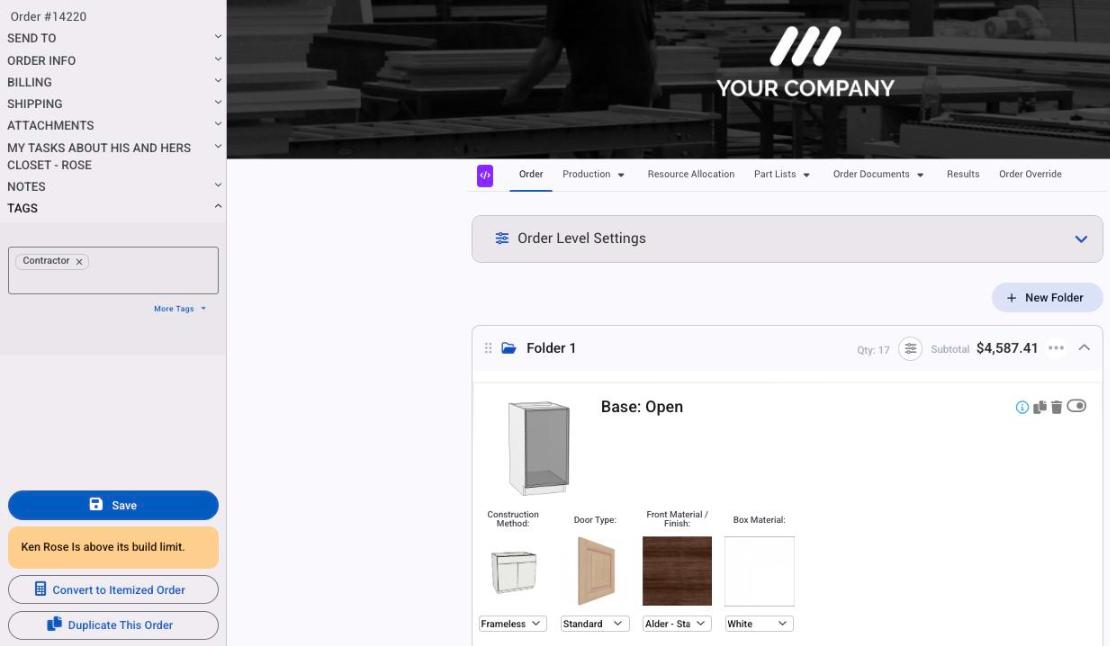The width and height of the screenshot is (1110, 646).
Task: Expand Order Level Settings panel
Action: (1081, 239)
